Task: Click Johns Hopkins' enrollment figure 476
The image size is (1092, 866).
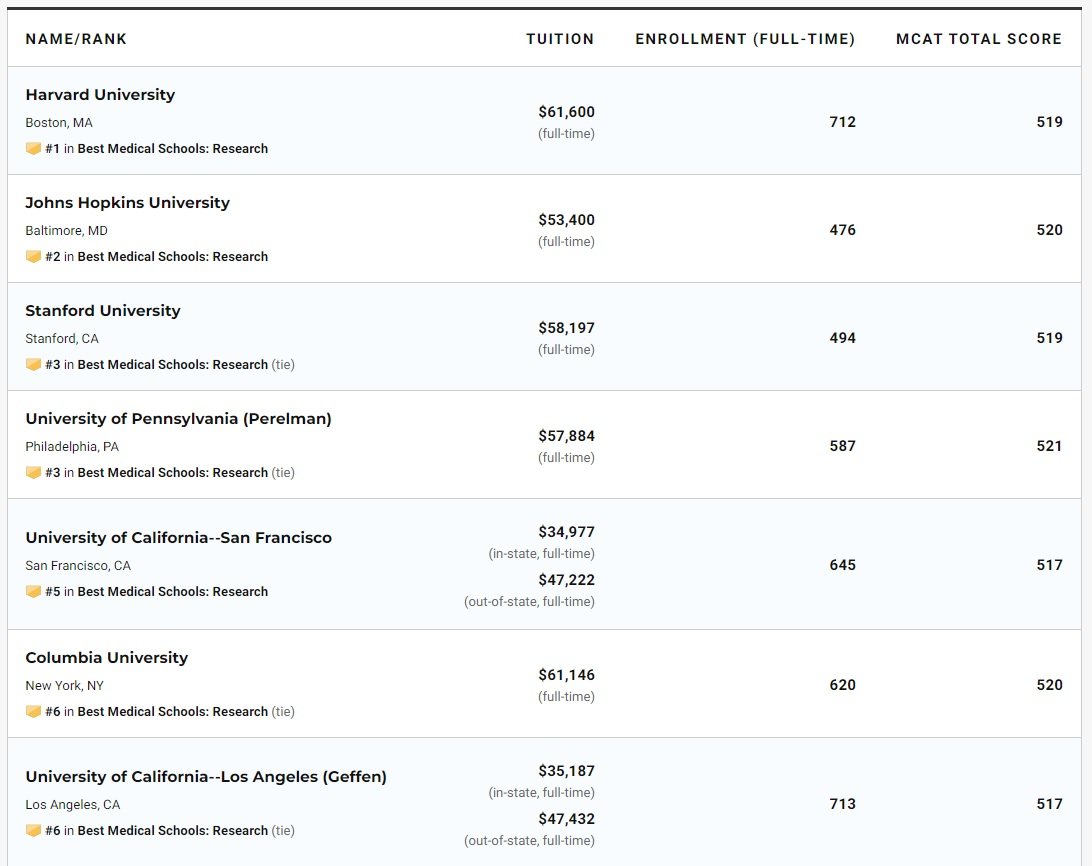Action: pyautogui.click(x=842, y=230)
